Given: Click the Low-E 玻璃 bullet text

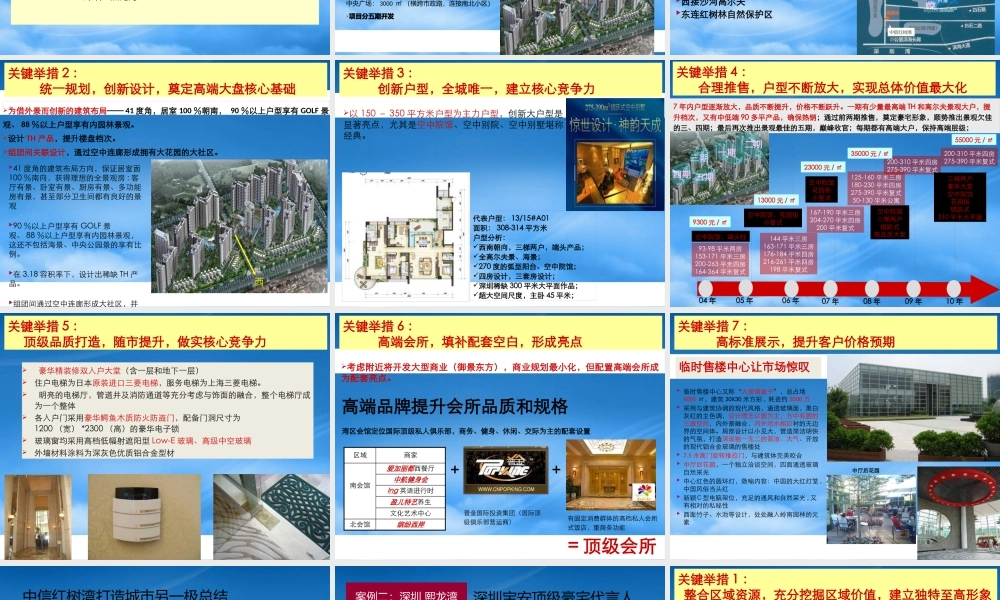Looking at the screenshot, I should pyautogui.click(x=142, y=441).
